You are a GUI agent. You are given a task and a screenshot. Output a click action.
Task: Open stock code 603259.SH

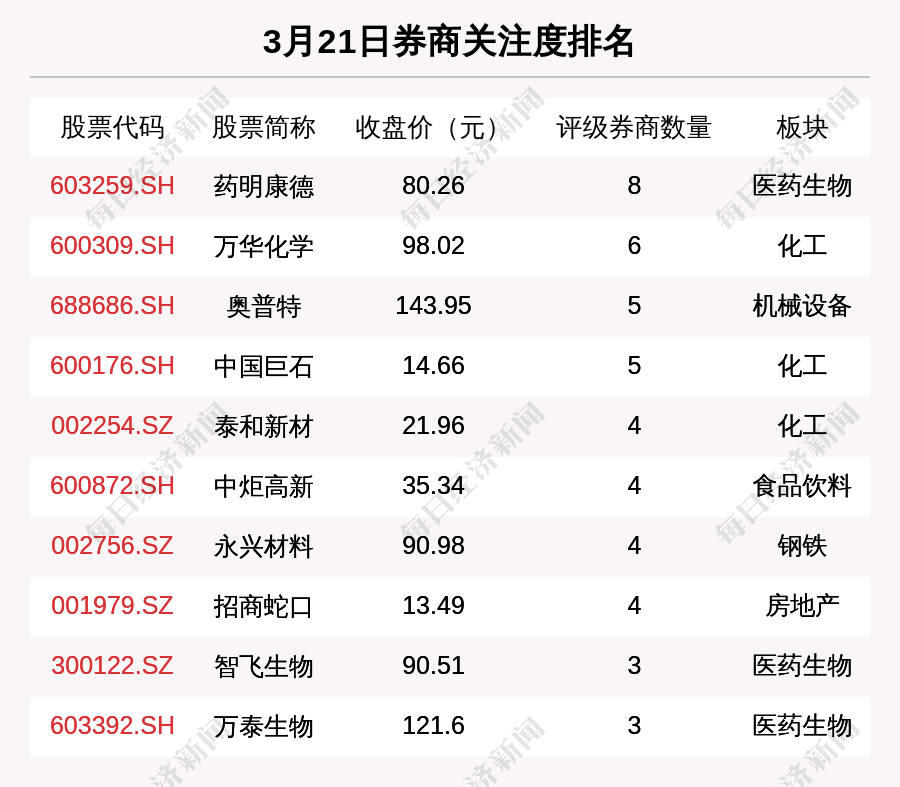112,186
